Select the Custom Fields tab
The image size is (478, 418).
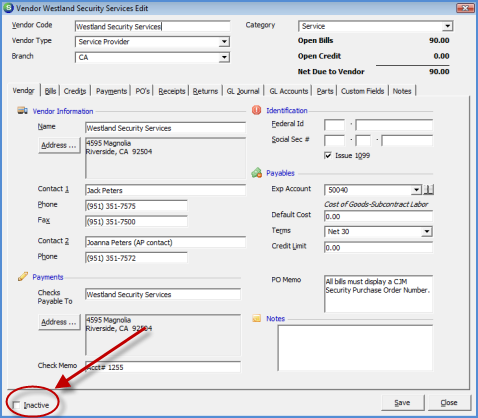click(362, 91)
